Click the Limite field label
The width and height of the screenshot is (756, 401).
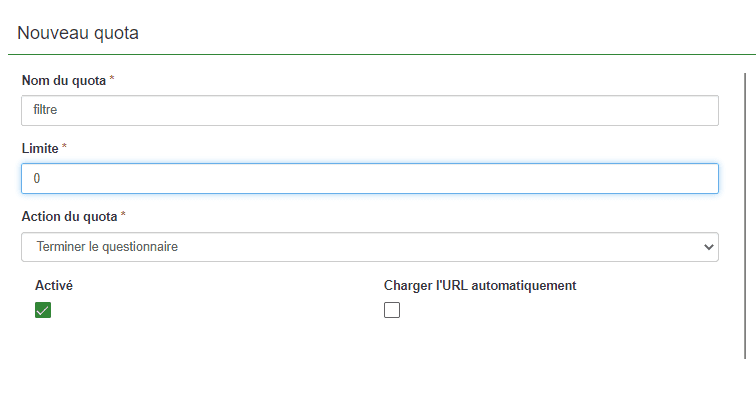(x=40, y=148)
